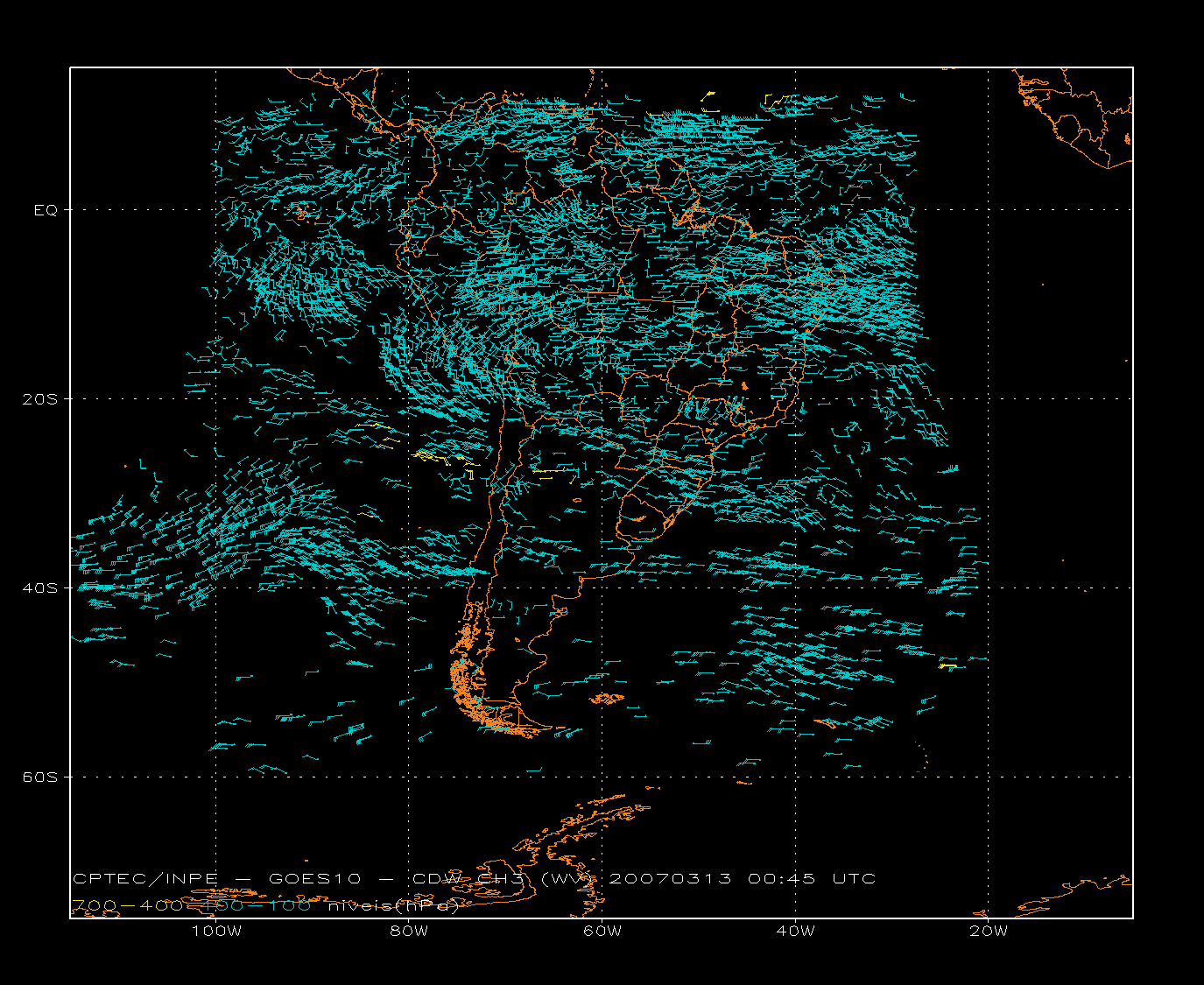
Task: Click the '20W' longitude label
Action: 989,931
